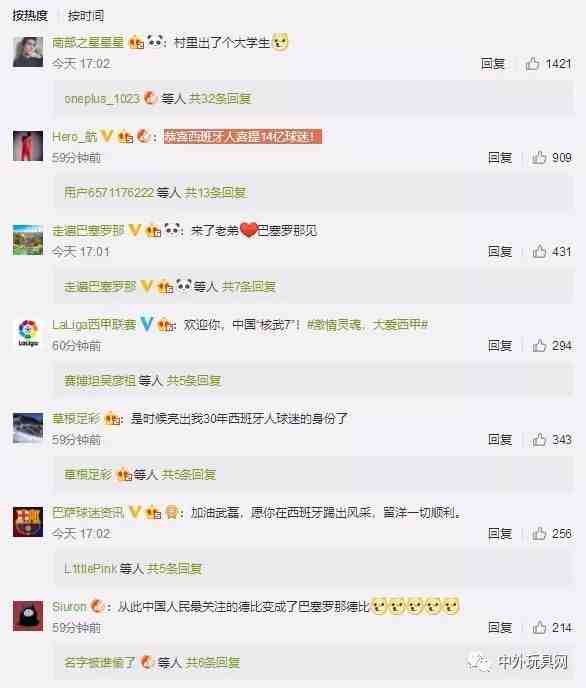The image size is (586, 688).
Task: Click thumbs-up on comment with 431 likes
Action: click(x=539, y=251)
